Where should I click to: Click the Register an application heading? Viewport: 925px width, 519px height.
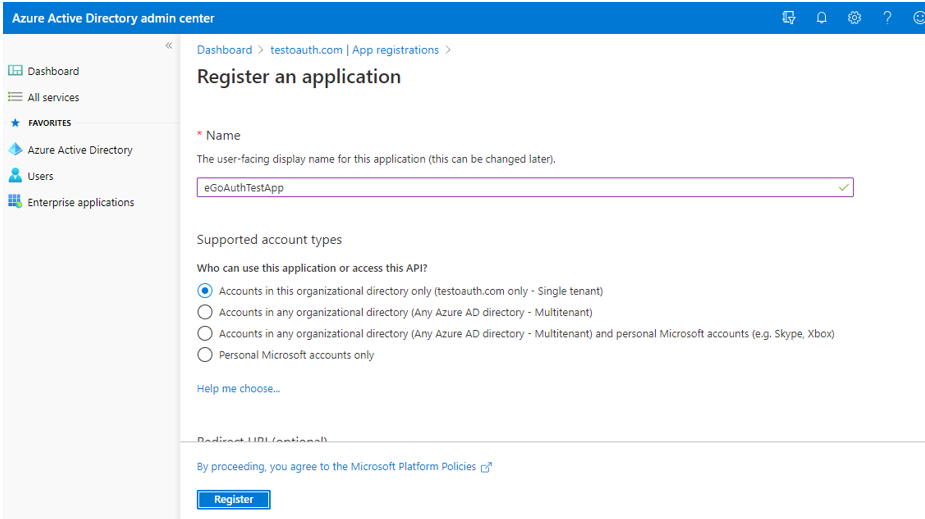point(299,77)
